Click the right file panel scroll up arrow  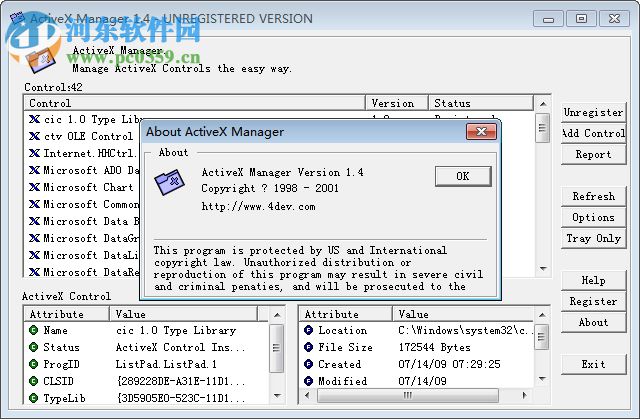[x=542, y=315]
